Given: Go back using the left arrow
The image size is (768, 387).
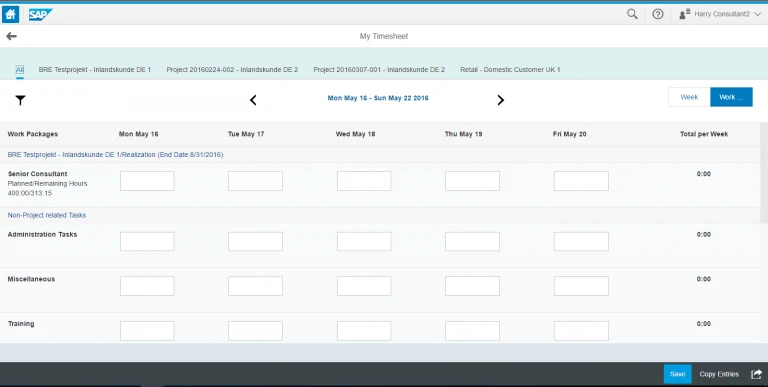Looking at the screenshot, I should click(11, 36).
